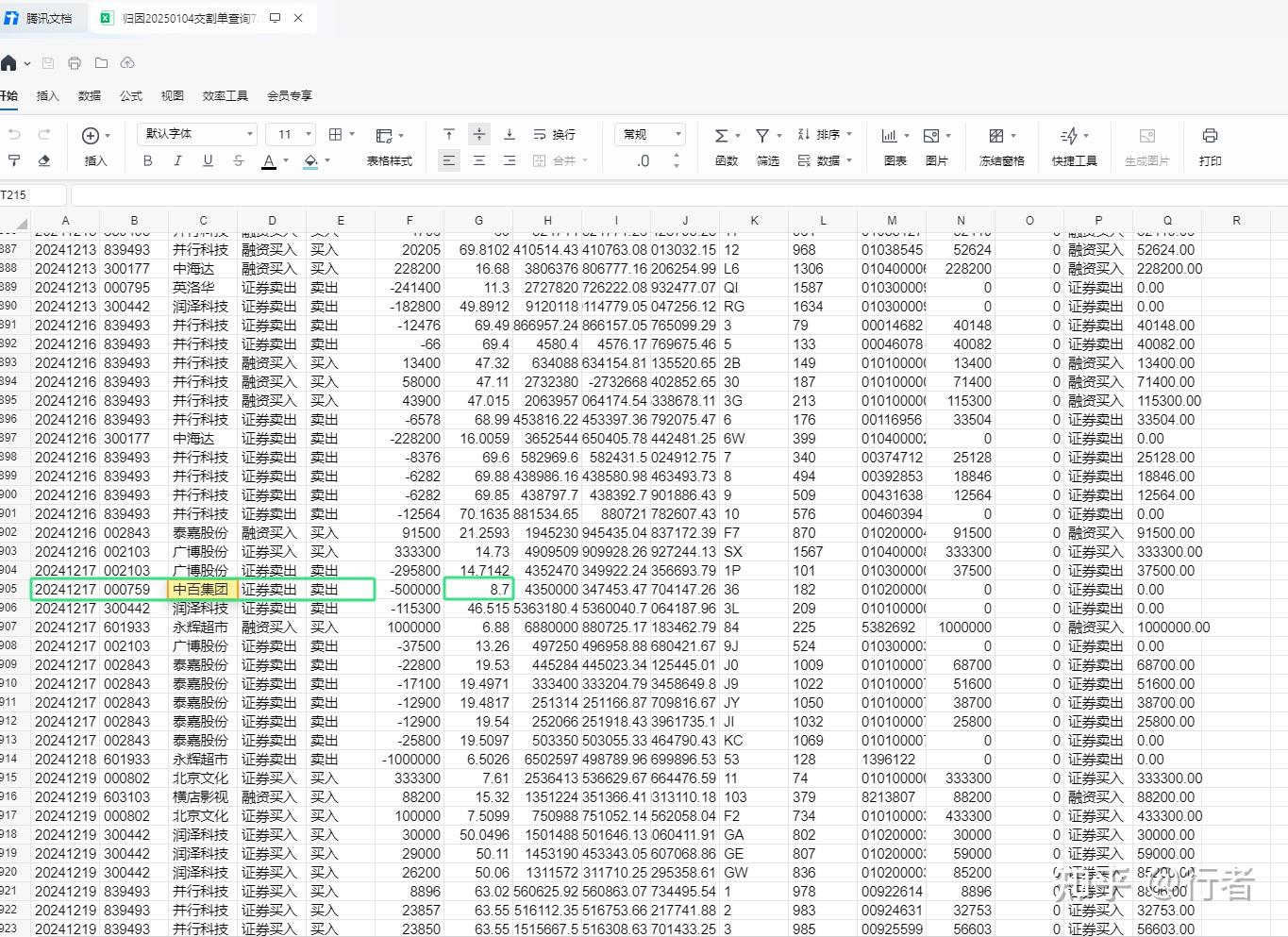Click the 数据 tool icon in the ribbon
Viewport: 1288px width, 937px height.
[x=804, y=160]
